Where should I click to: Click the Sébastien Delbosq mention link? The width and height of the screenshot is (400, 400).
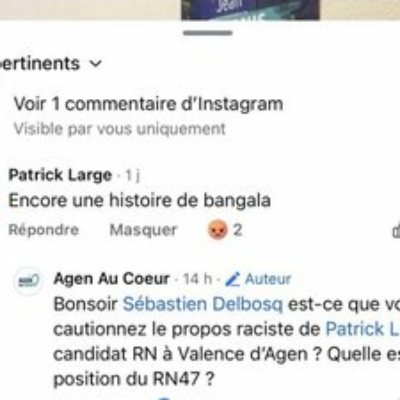[x=203, y=304]
